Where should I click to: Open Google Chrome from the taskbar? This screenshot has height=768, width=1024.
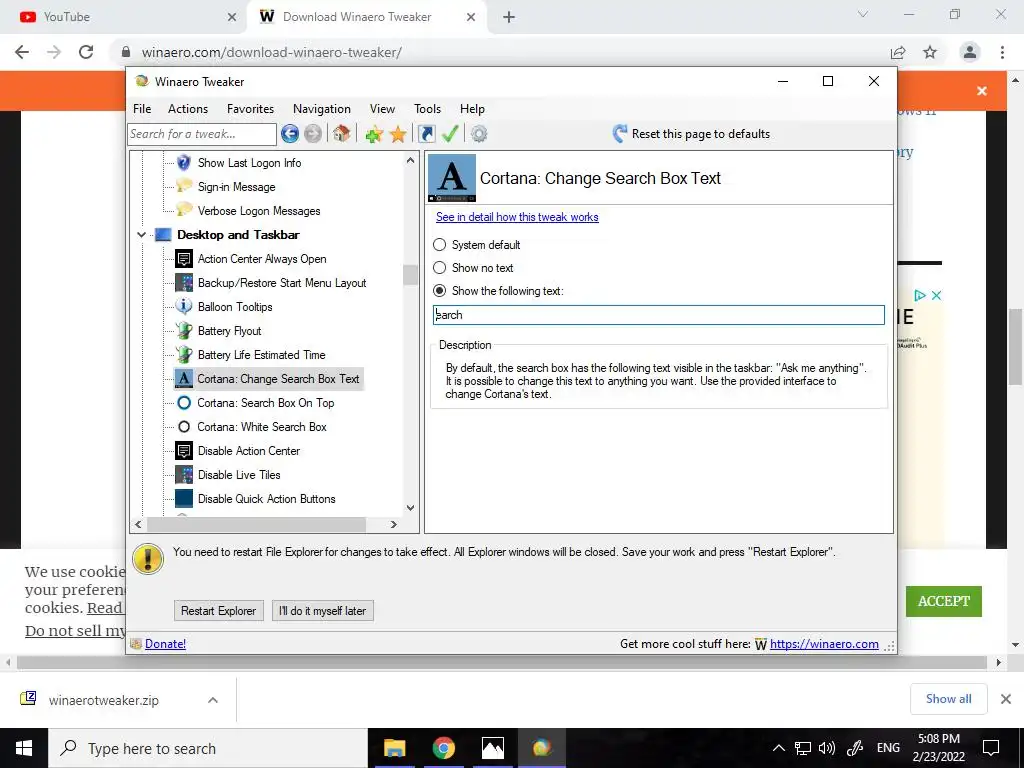point(443,748)
